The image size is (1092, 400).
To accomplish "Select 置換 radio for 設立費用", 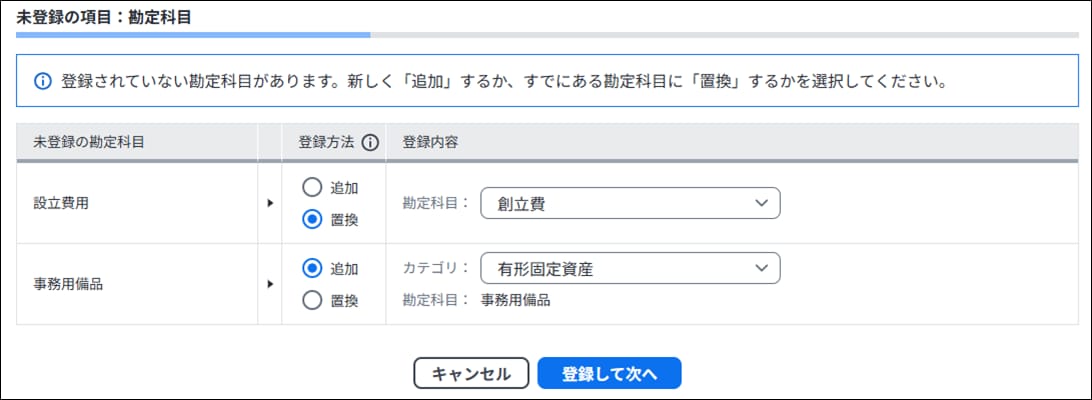I will (x=313, y=220).
